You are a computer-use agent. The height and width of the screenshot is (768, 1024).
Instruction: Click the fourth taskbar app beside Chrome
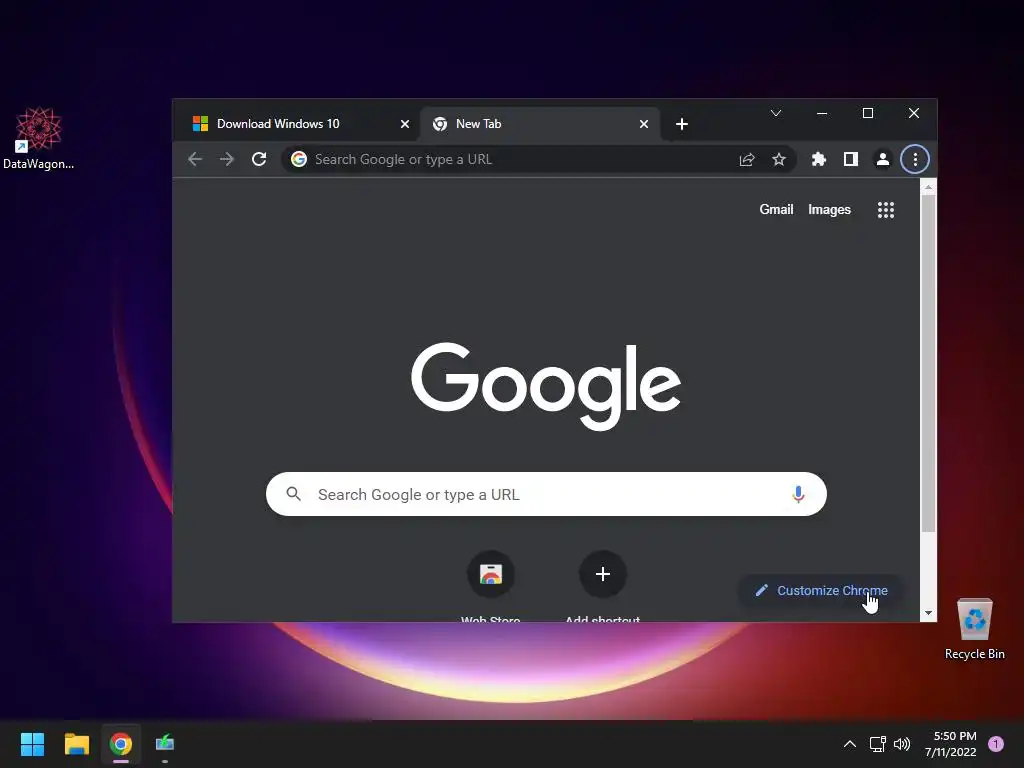coord(165,744)
